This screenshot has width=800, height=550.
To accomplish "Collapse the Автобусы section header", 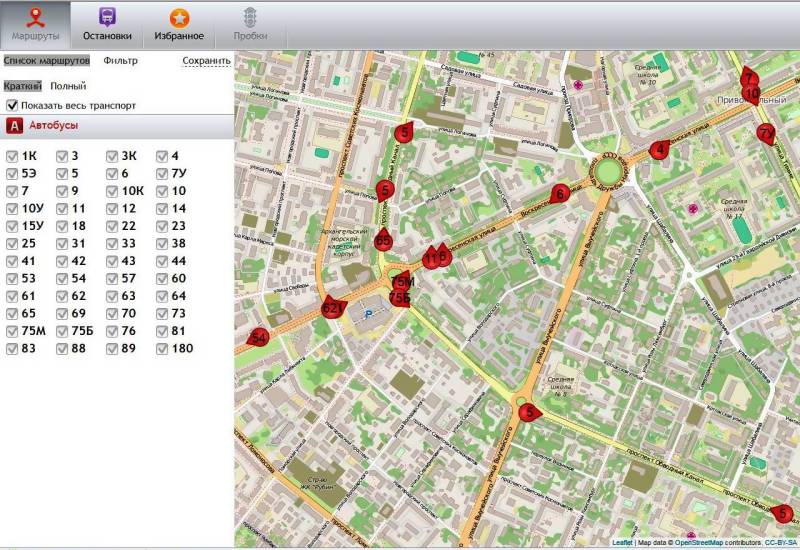I will [117, 127].
